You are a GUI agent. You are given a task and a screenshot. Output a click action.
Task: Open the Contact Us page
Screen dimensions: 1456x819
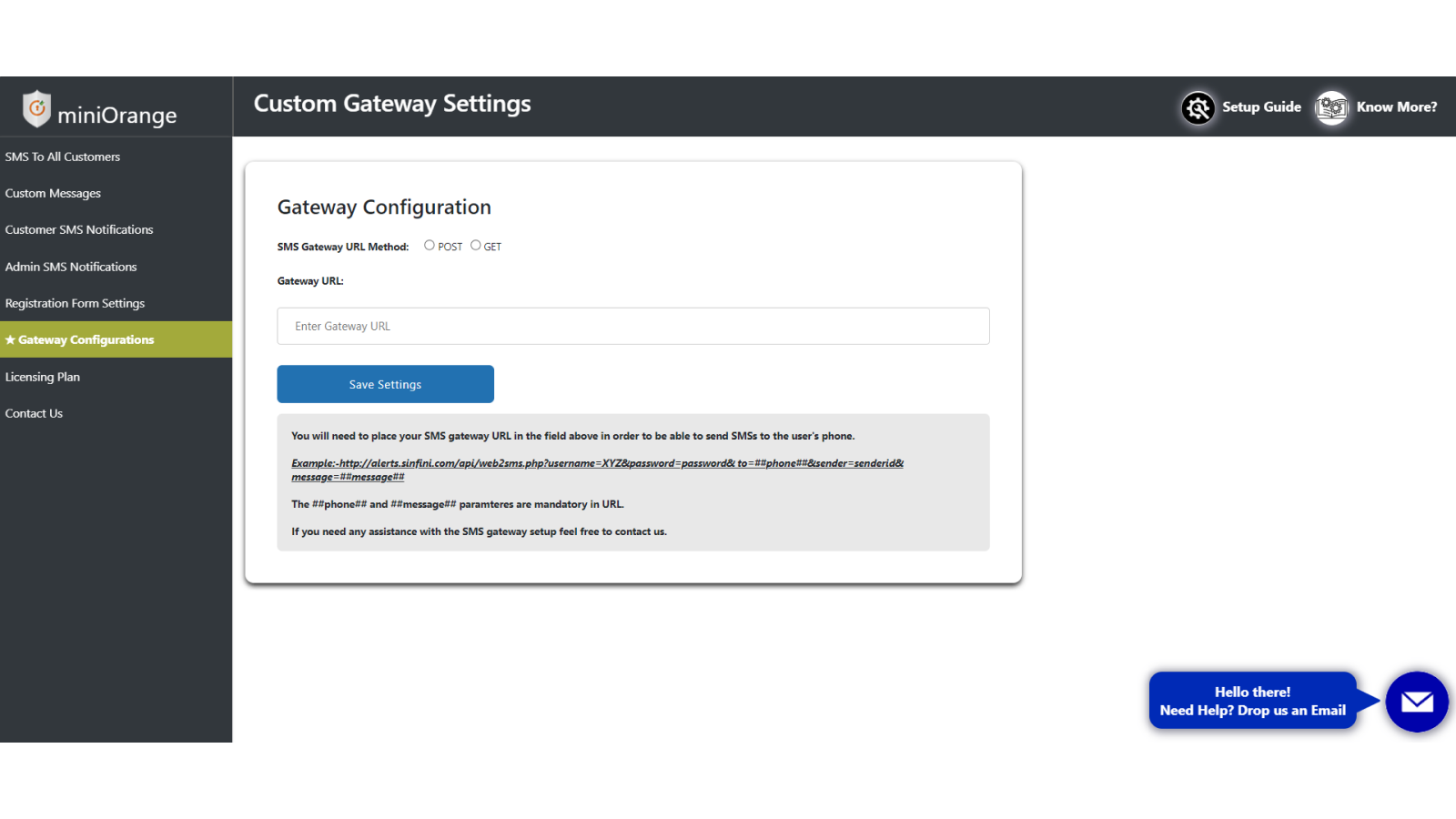click(34, 414)
